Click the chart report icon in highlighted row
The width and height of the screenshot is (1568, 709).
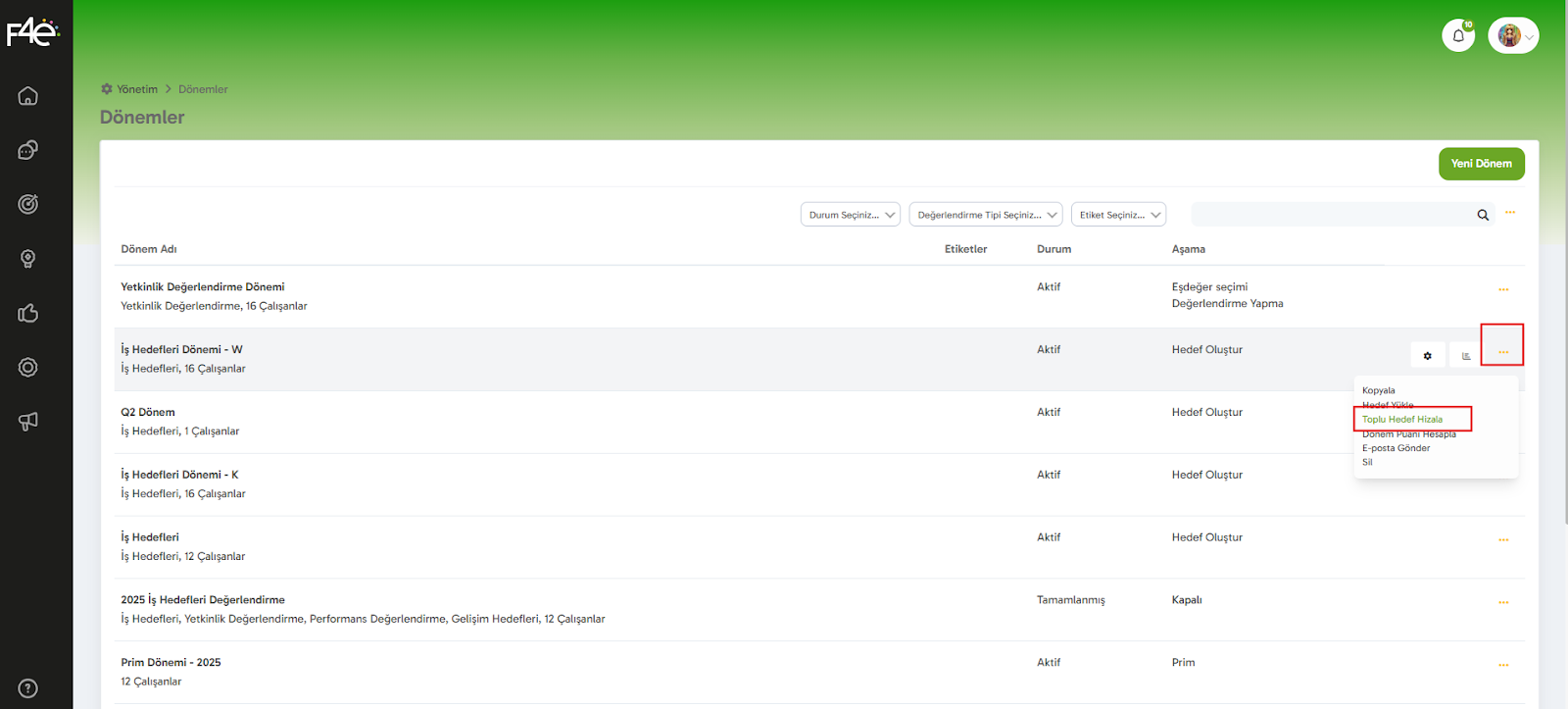(x=1466, y=356)
